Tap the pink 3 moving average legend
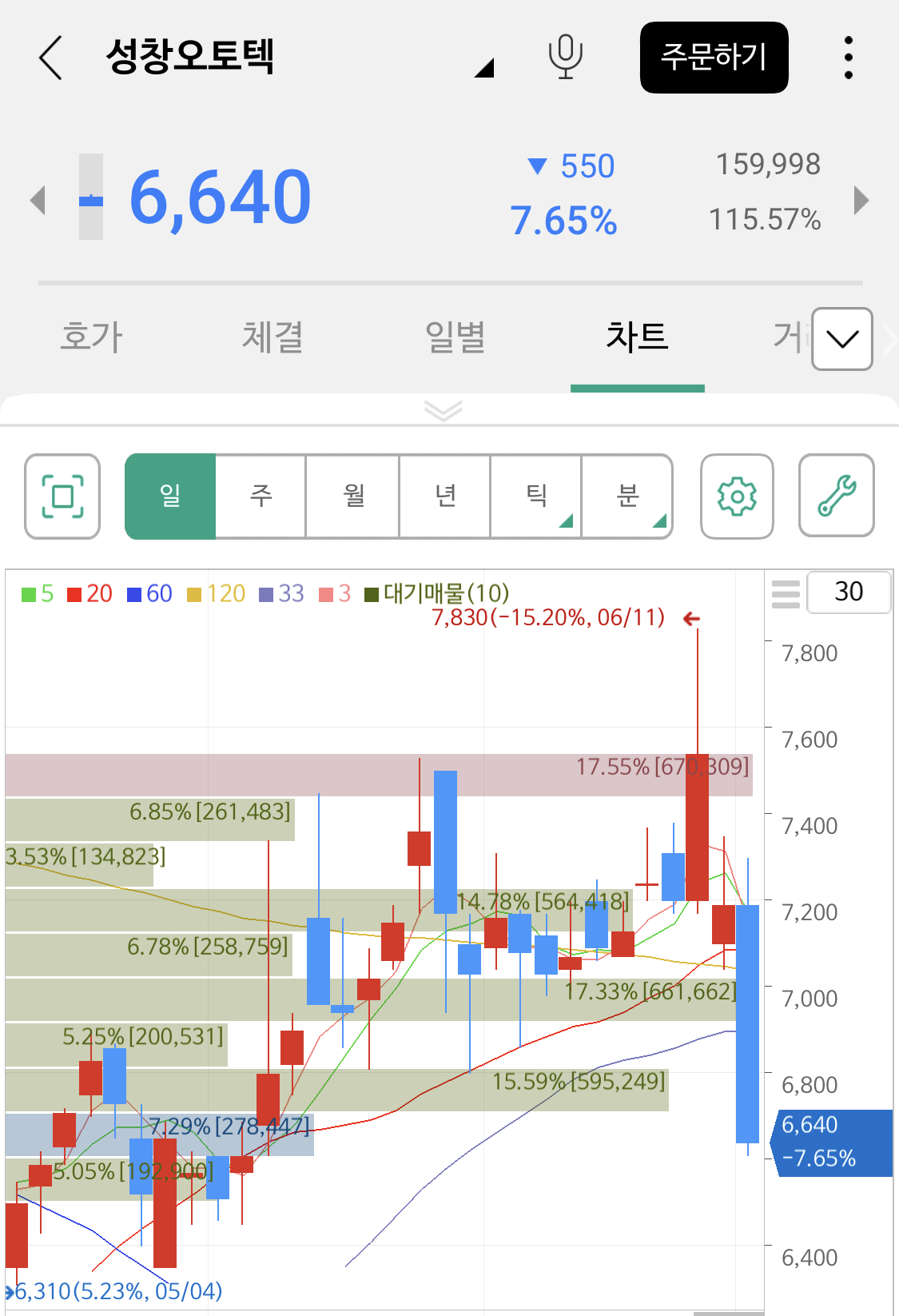The image size is (899, 1316). pyautogui.click(x=336, y=594)
